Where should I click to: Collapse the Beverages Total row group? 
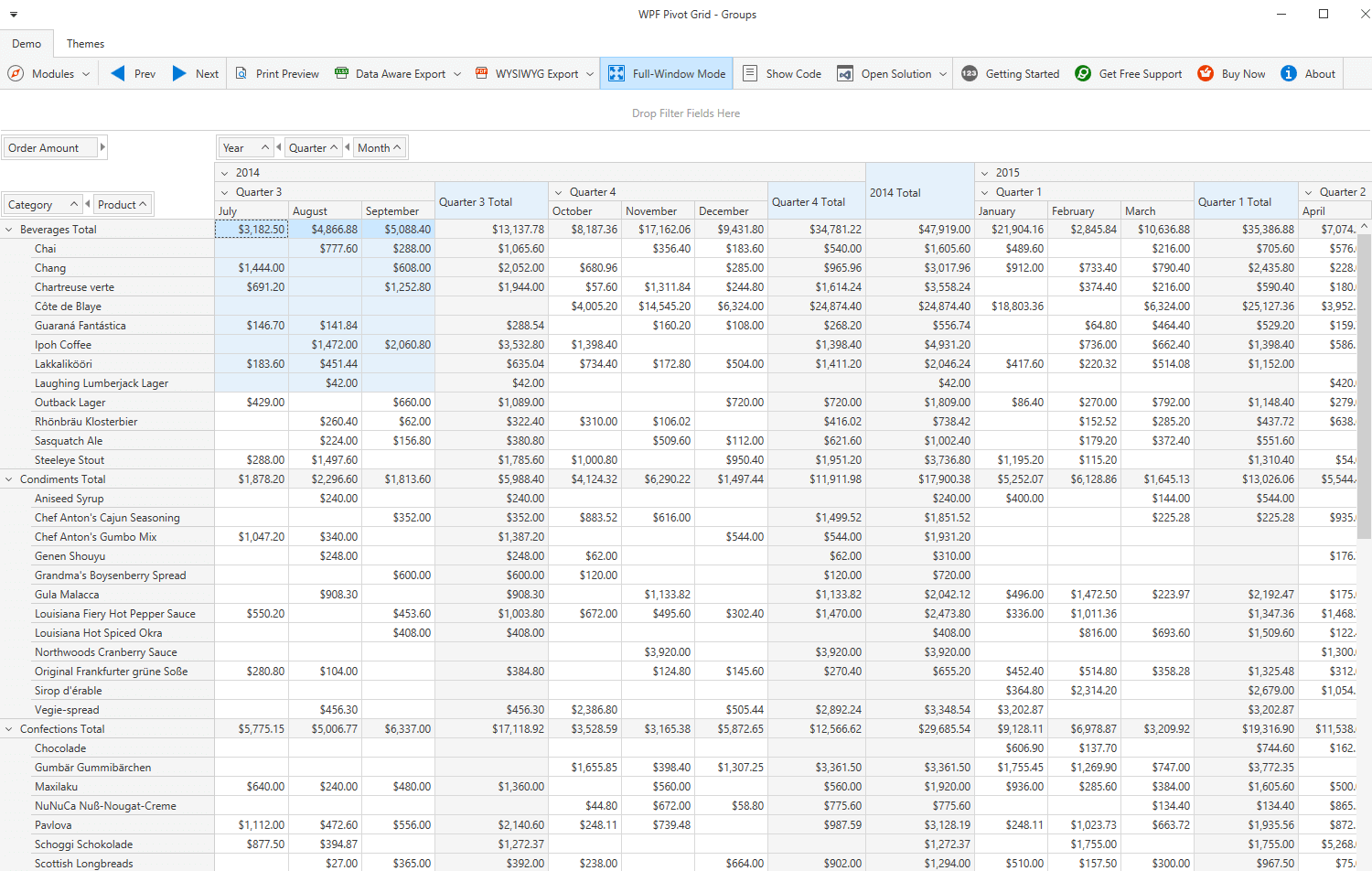point(9,229)
